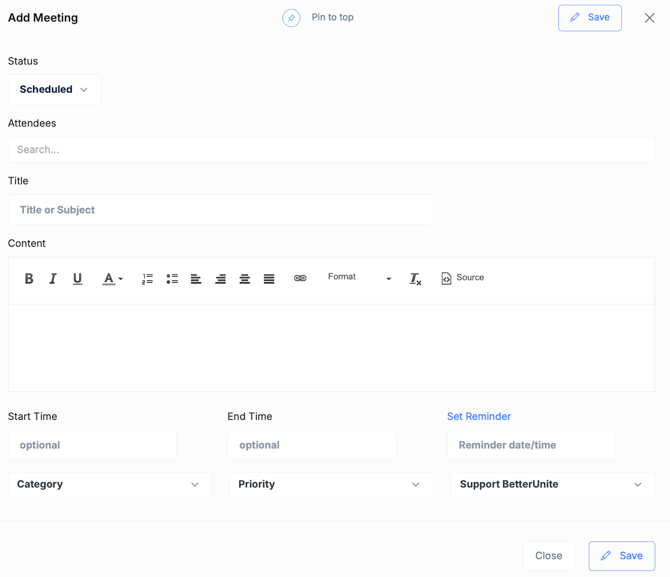The width and height of the screenshot is (670, 577).
Task: Open the Priority dropdown
Action: coord(330,485)
